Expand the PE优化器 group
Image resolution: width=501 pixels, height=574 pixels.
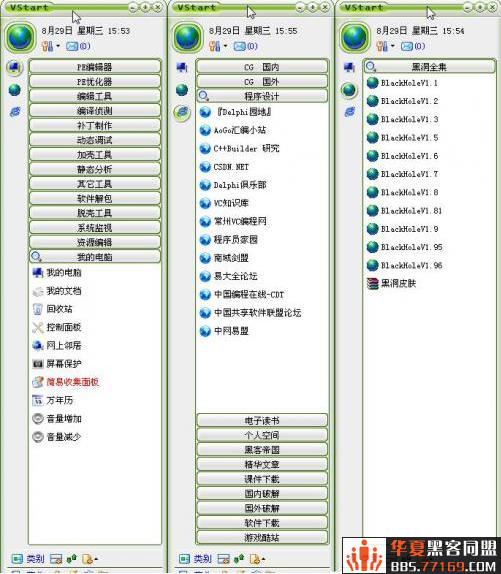[x=95, y=82]
